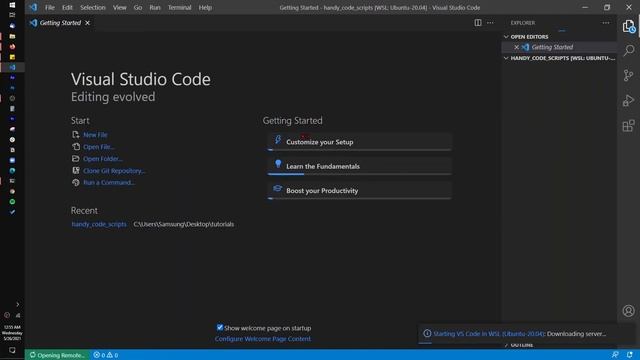Screen dimensions: 640x360
Task: Open the Boost your Productivity walkthrough
Action: (x=360, y=191)
